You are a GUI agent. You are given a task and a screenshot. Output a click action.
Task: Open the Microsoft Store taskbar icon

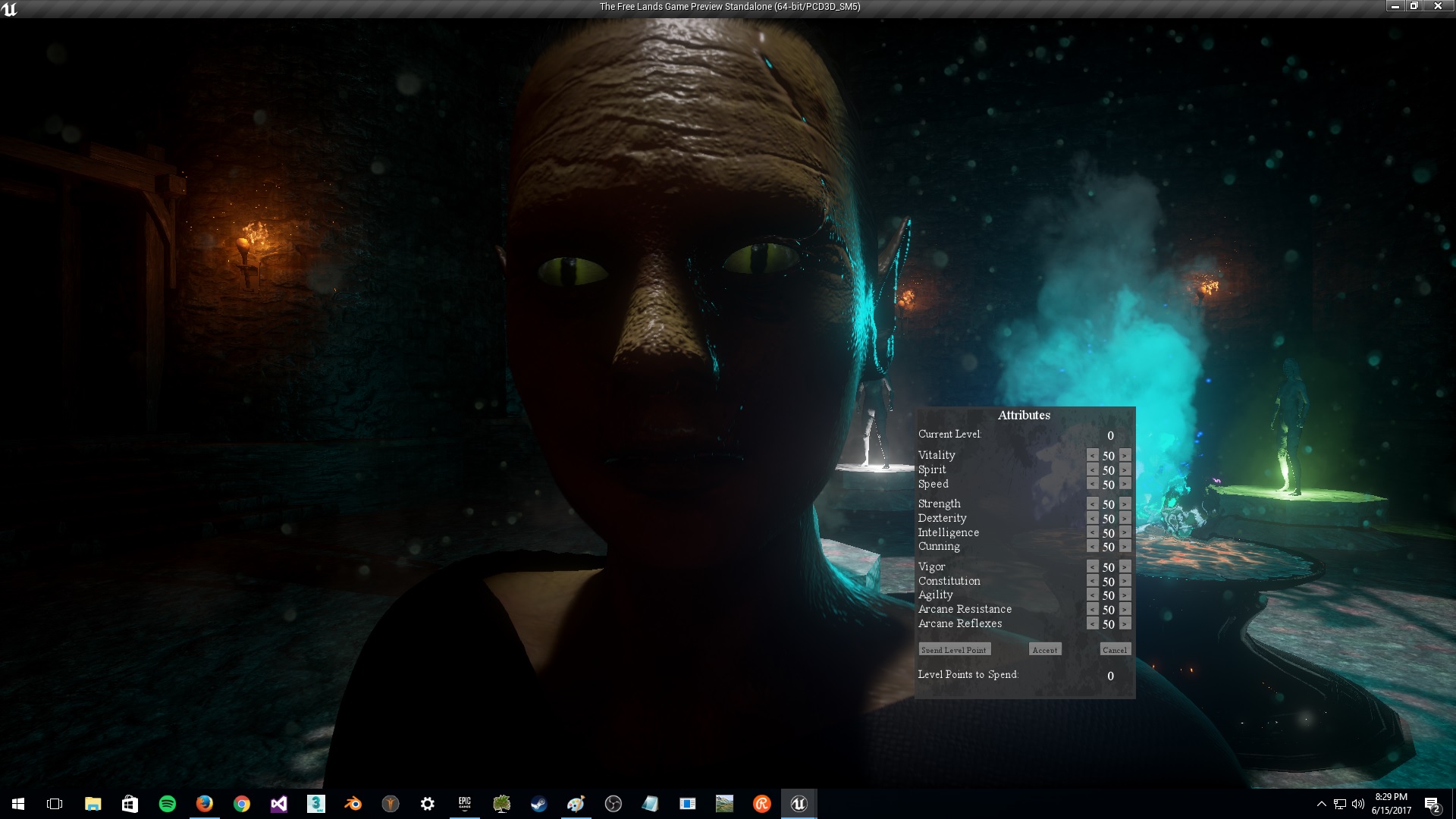click(x=130, y=804)
